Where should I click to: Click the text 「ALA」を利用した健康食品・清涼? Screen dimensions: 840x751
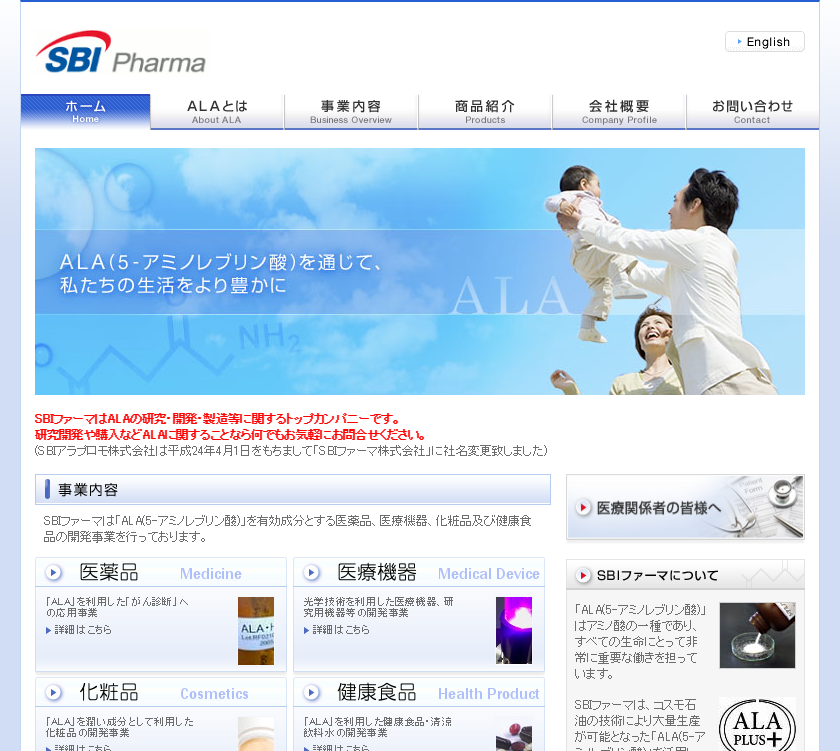click(x=378, y=727)
